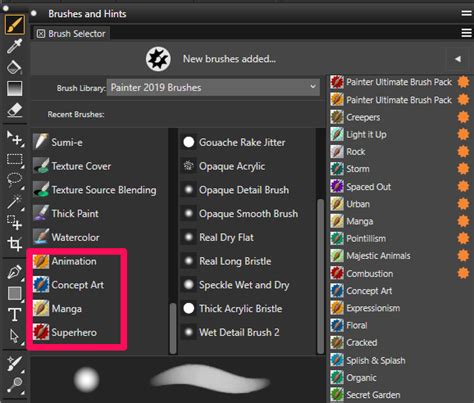Open the Combustion brush pack
Image resolution: width=474 pixels, height=403 pixels.
click(x=400, y=274)
